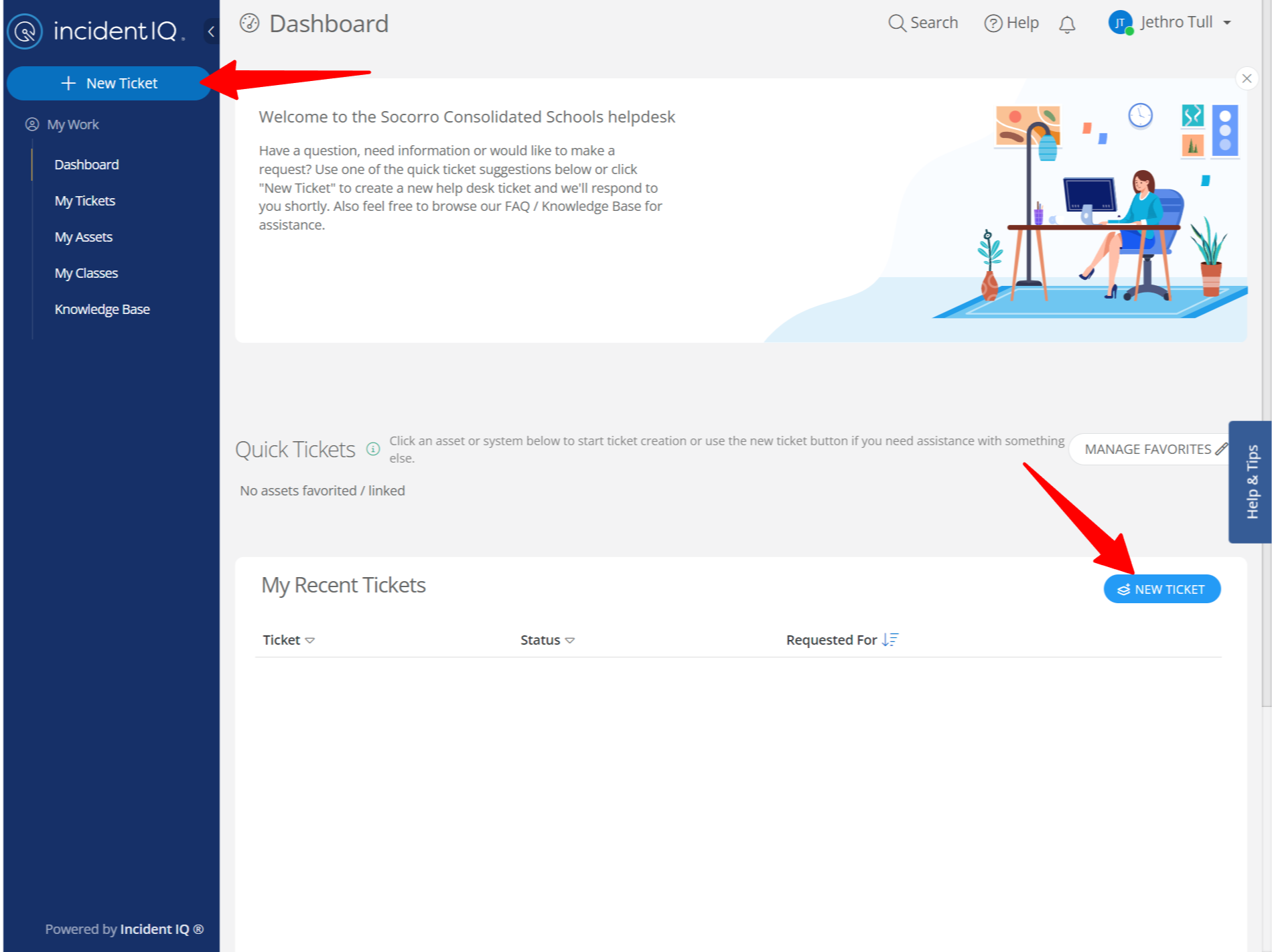The image size is (1272, 952).
Task: Click the 'No assets favorited / linked' text
Action: [322, 491]
